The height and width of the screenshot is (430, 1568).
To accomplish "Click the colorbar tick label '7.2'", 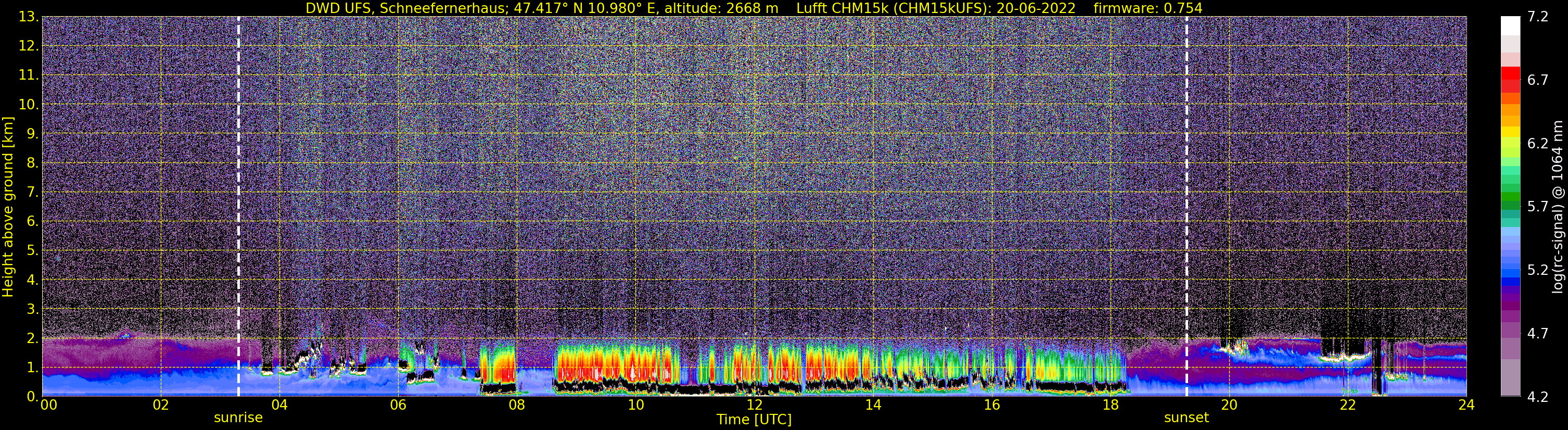I will pos(1538,17).
